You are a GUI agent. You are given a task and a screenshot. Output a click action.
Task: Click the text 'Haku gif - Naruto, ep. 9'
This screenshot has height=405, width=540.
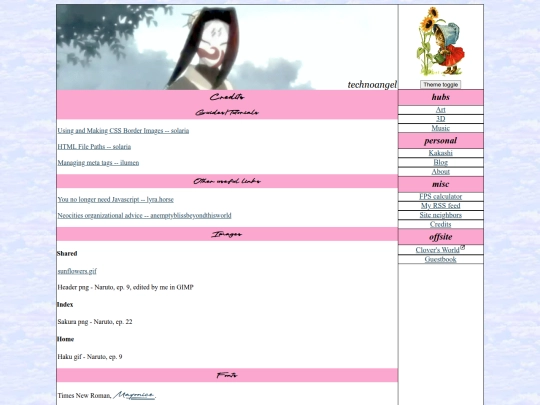point(90,357)
